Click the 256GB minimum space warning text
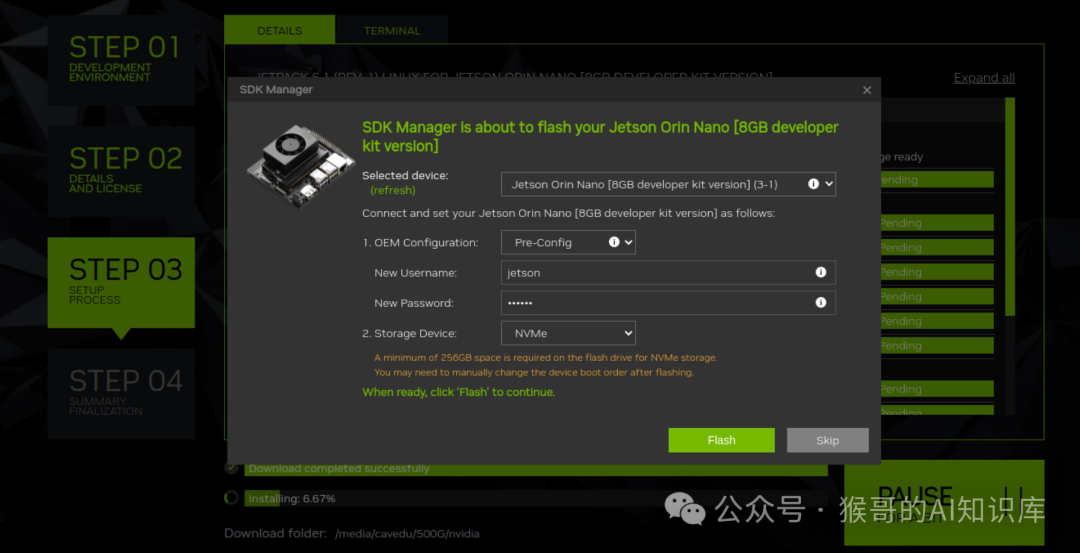 tap(546, 358)
